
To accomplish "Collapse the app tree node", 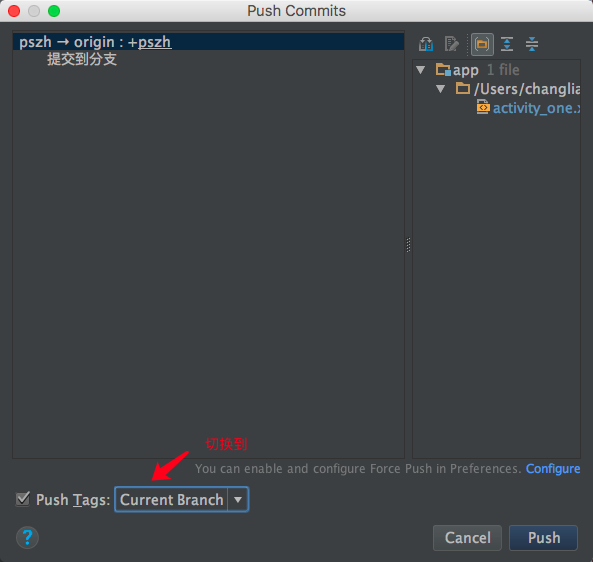I will [421, 70].
